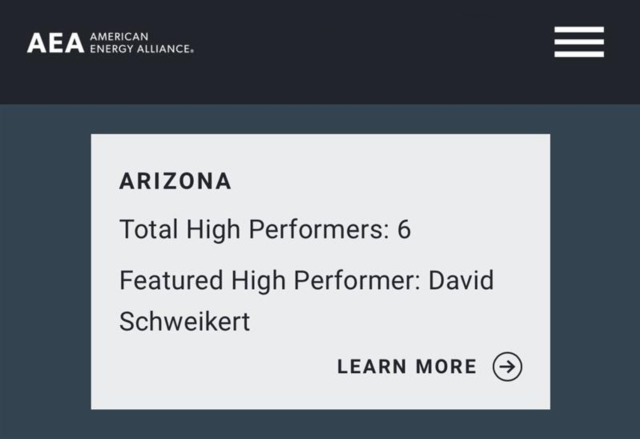
Task: Click the middle bar of the hamburger icon
Action: (x=579, y=42)
